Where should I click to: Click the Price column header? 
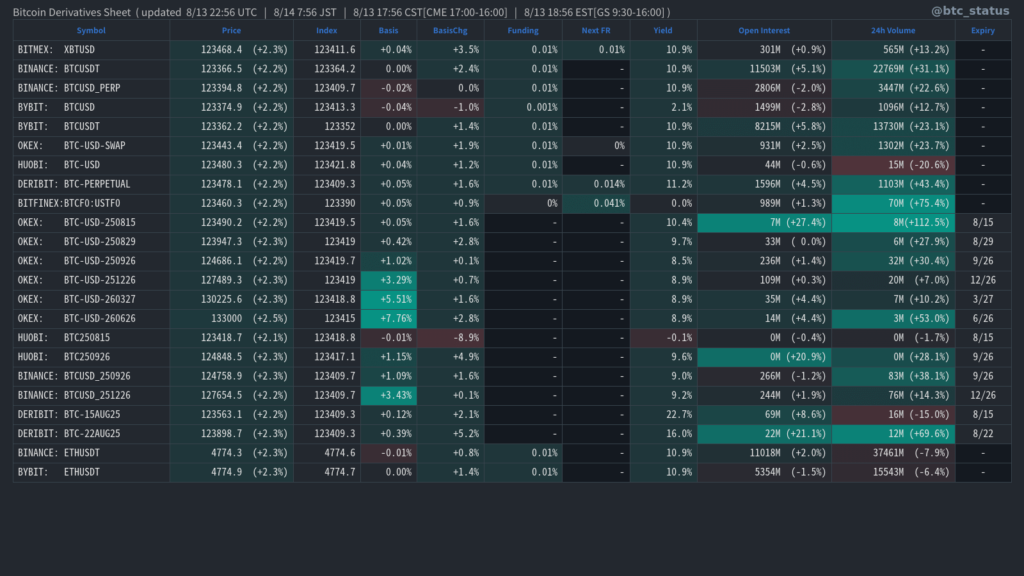coord(231,30)
